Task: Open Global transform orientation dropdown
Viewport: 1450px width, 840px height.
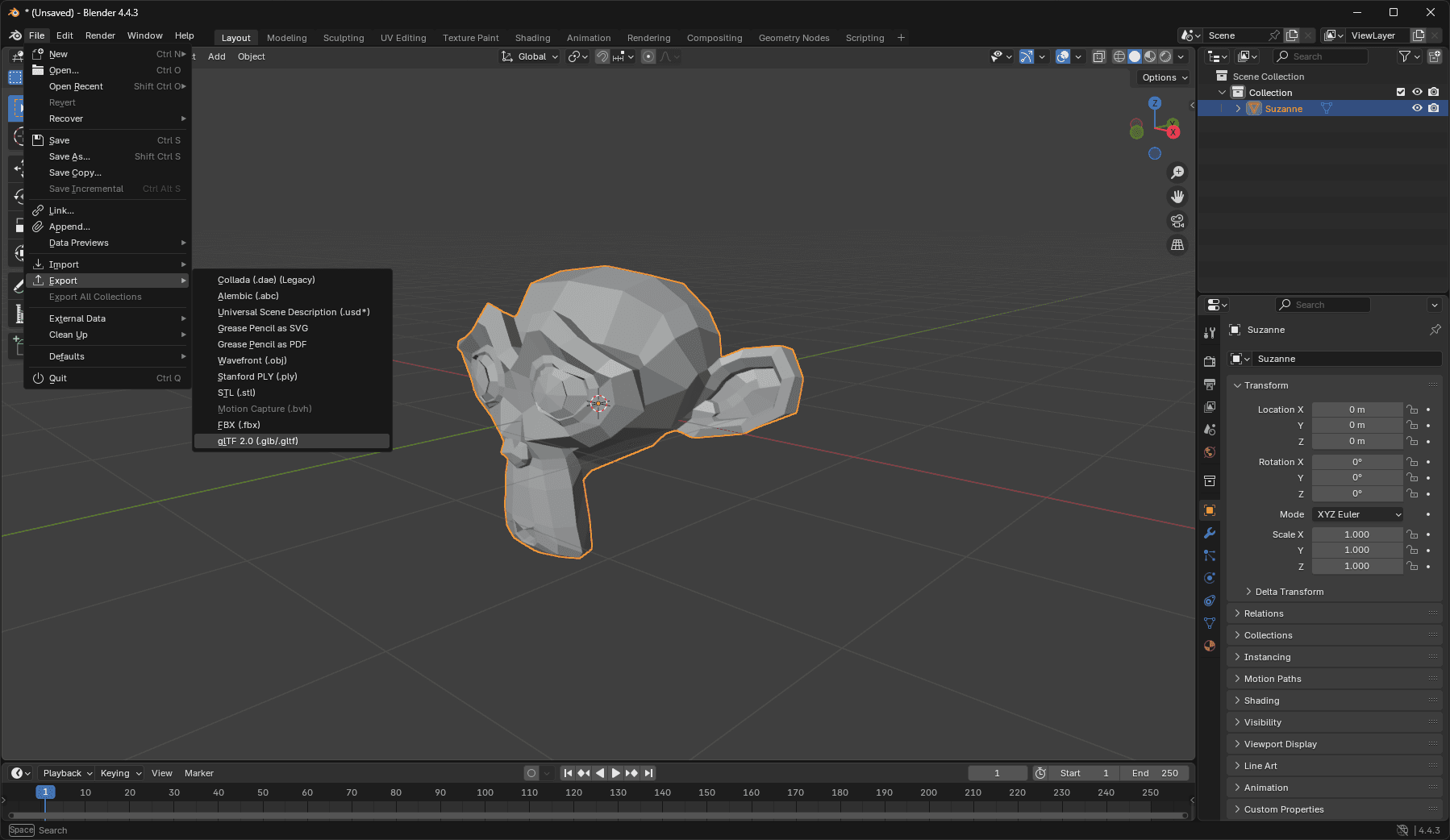Action: click(530, 56)
